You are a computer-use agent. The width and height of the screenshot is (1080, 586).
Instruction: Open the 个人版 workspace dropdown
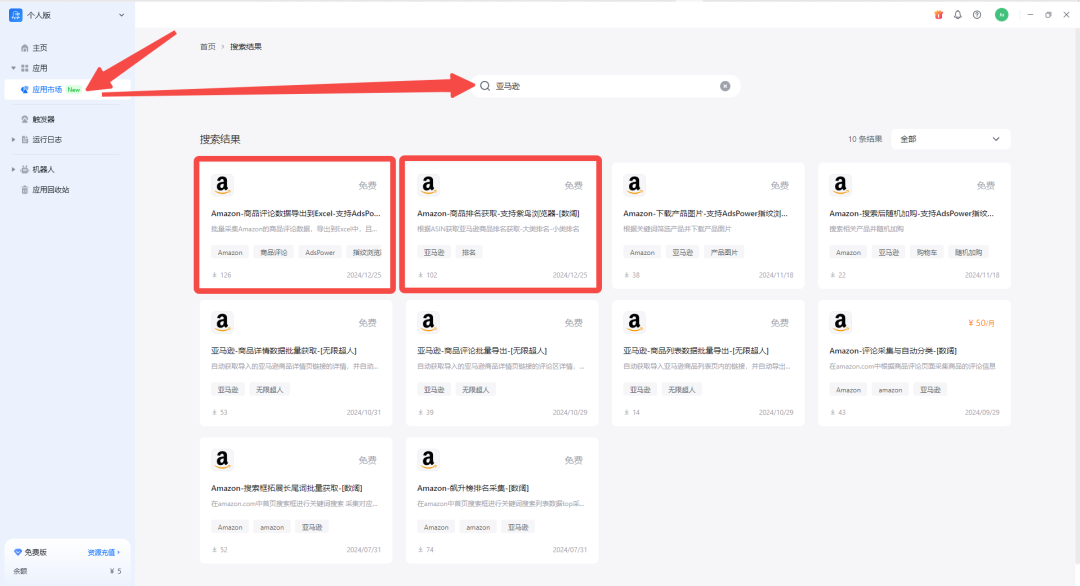click(x=121, y=15)
